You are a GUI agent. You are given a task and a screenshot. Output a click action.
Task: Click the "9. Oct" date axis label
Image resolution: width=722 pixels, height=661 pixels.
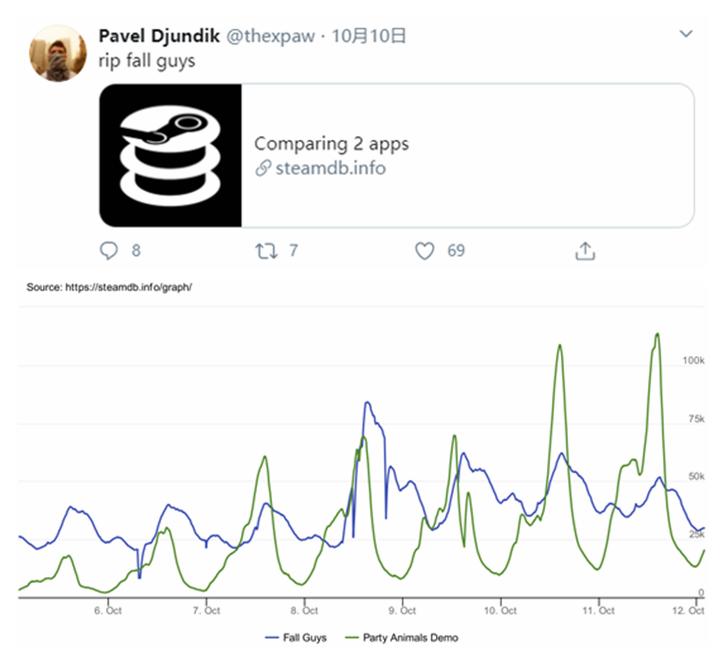402,610
